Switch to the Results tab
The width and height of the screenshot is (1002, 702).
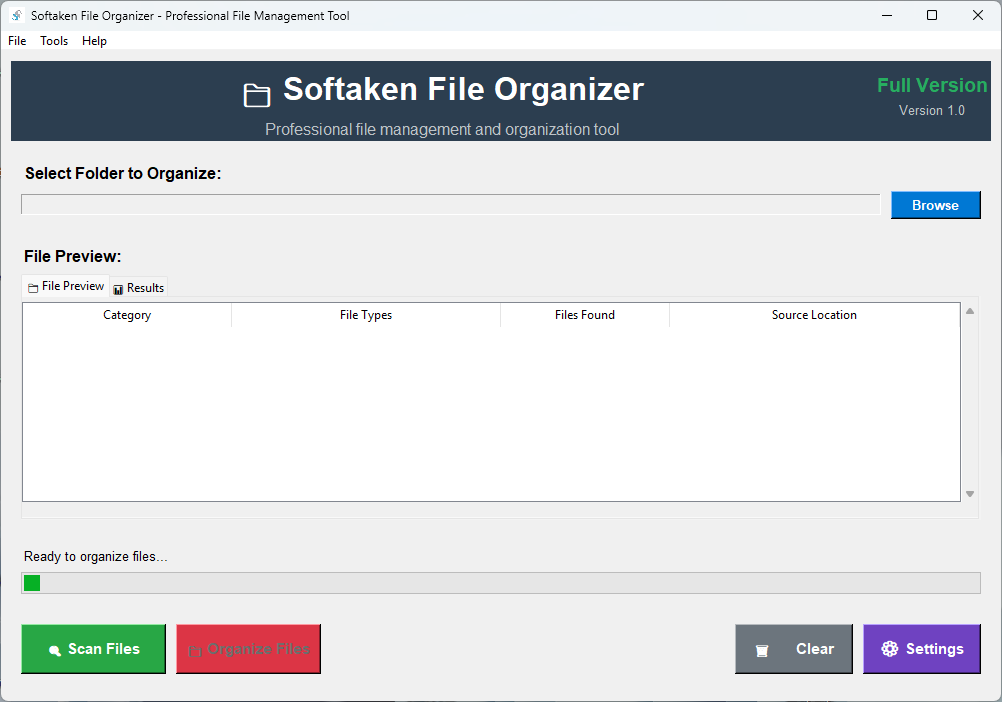[x=139, y=288]
